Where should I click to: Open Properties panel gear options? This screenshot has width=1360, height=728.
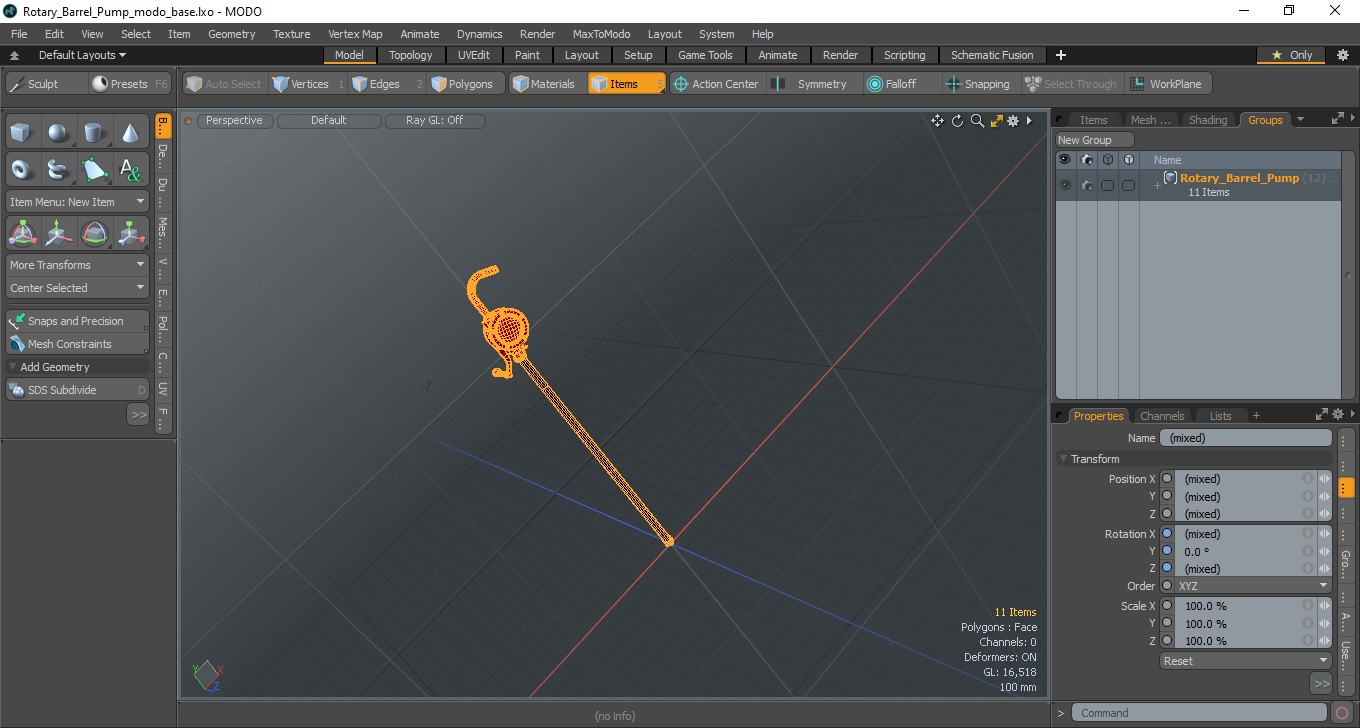click(x=1338, y=414)
